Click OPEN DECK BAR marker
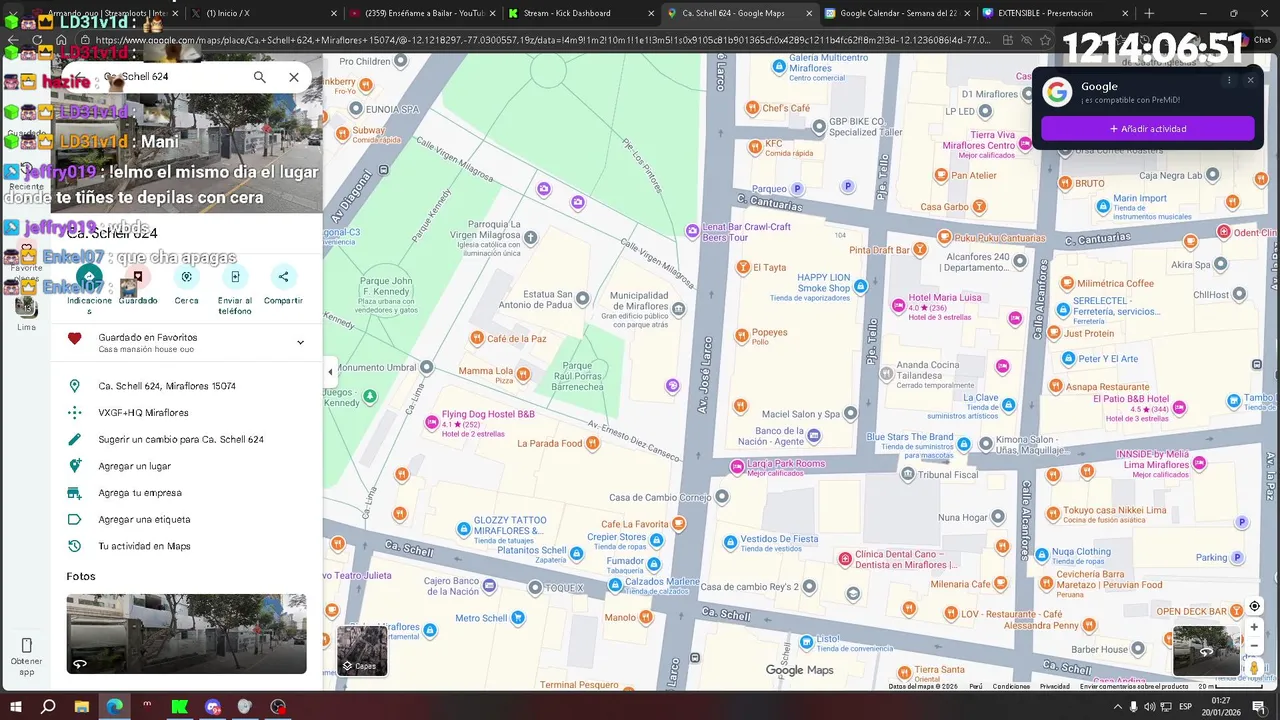The image size is (1280, 720). pos(1239,611)
